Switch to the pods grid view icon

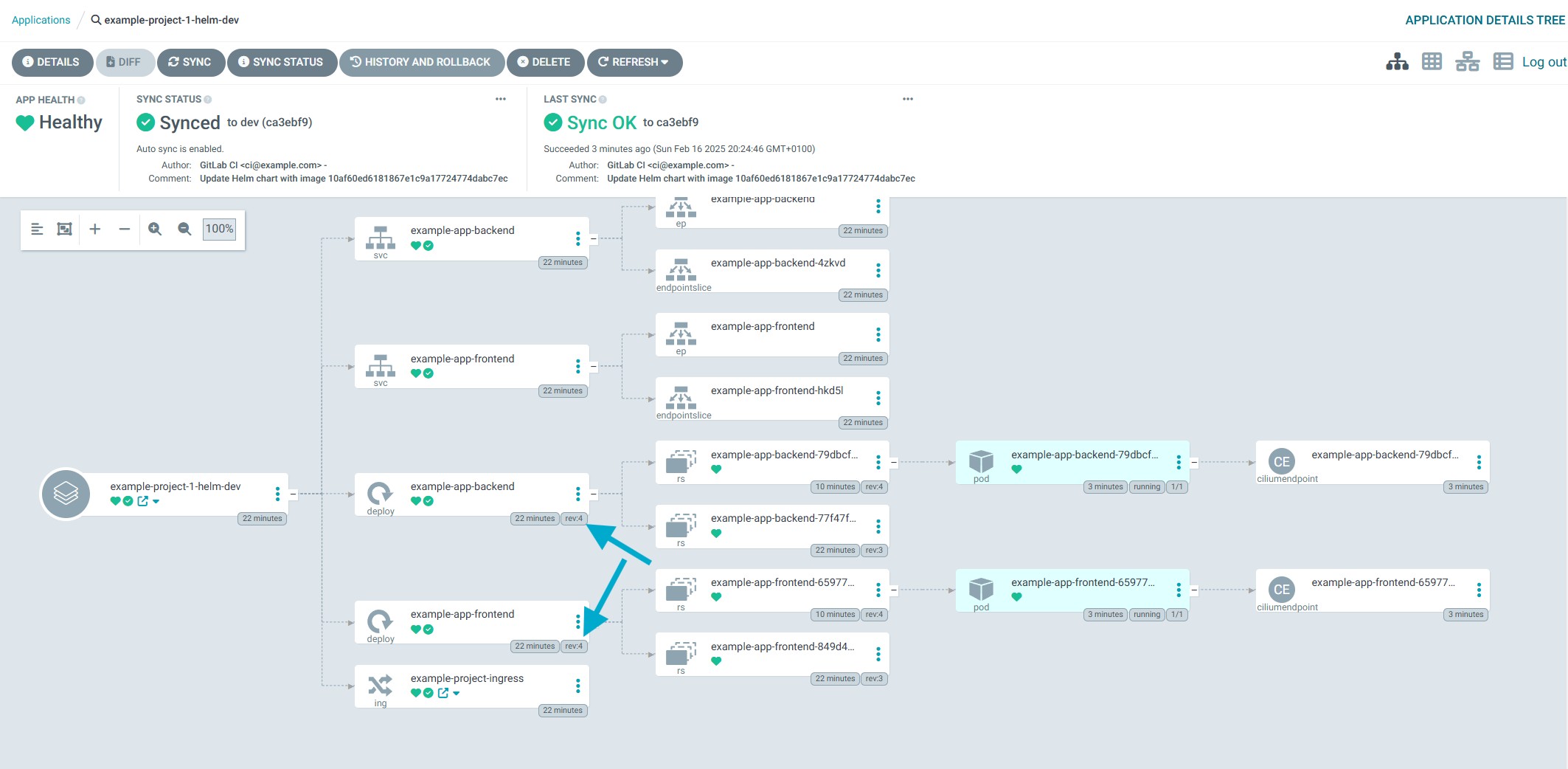(x=1432, y=62)
